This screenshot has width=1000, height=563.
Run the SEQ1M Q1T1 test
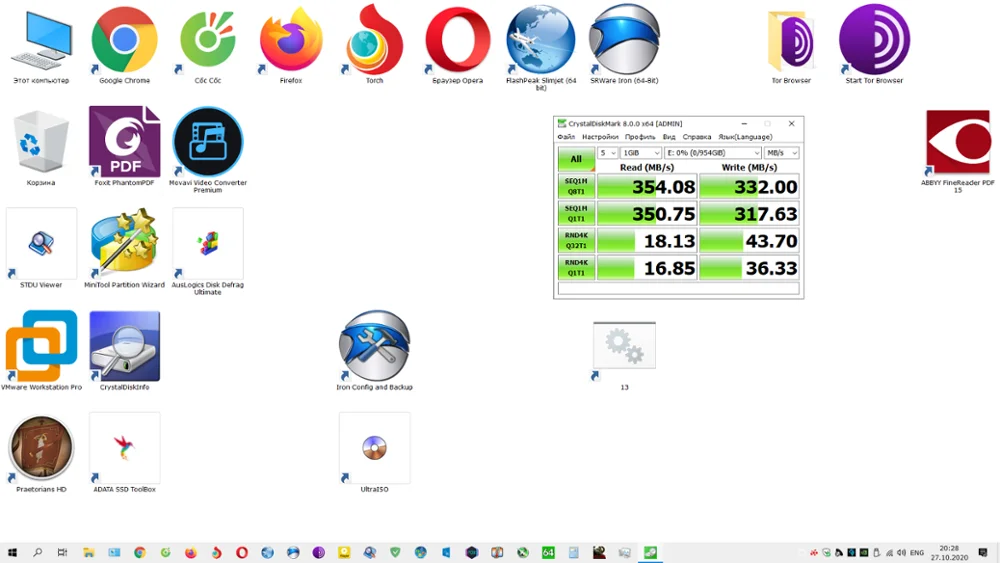coord(576,214)
